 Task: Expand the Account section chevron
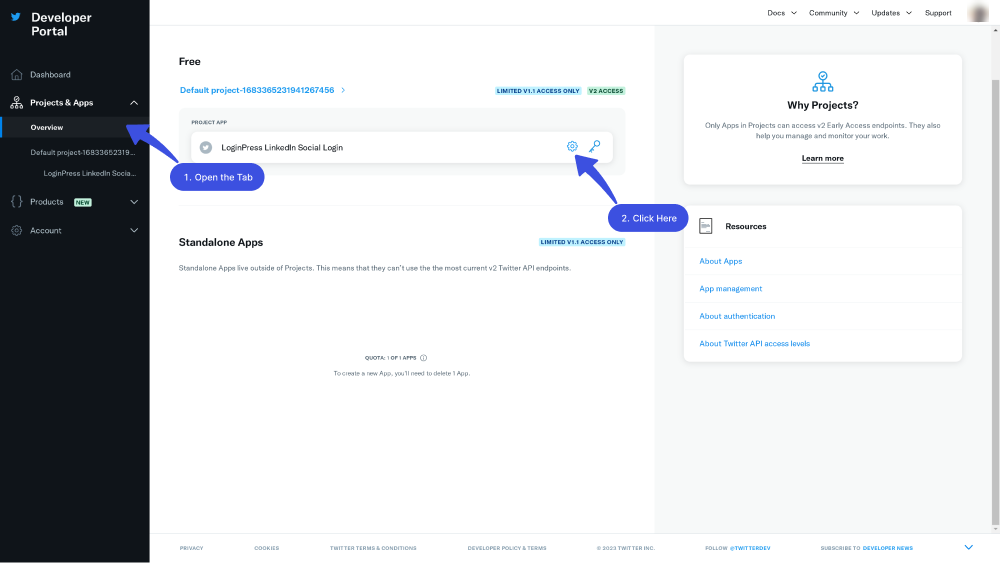(x=134, y=230)
